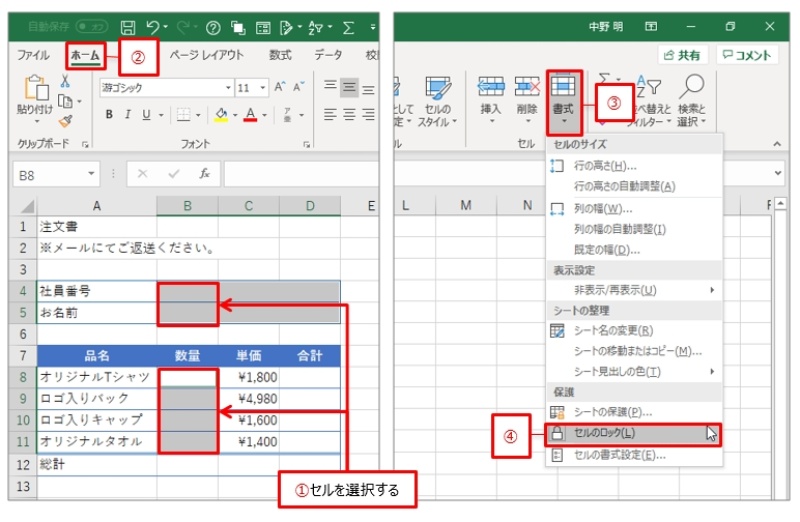Viewport: 800px width, 522px height.
Task: Open the 検索と選択 magnifier tool
Action: [691, 88]
